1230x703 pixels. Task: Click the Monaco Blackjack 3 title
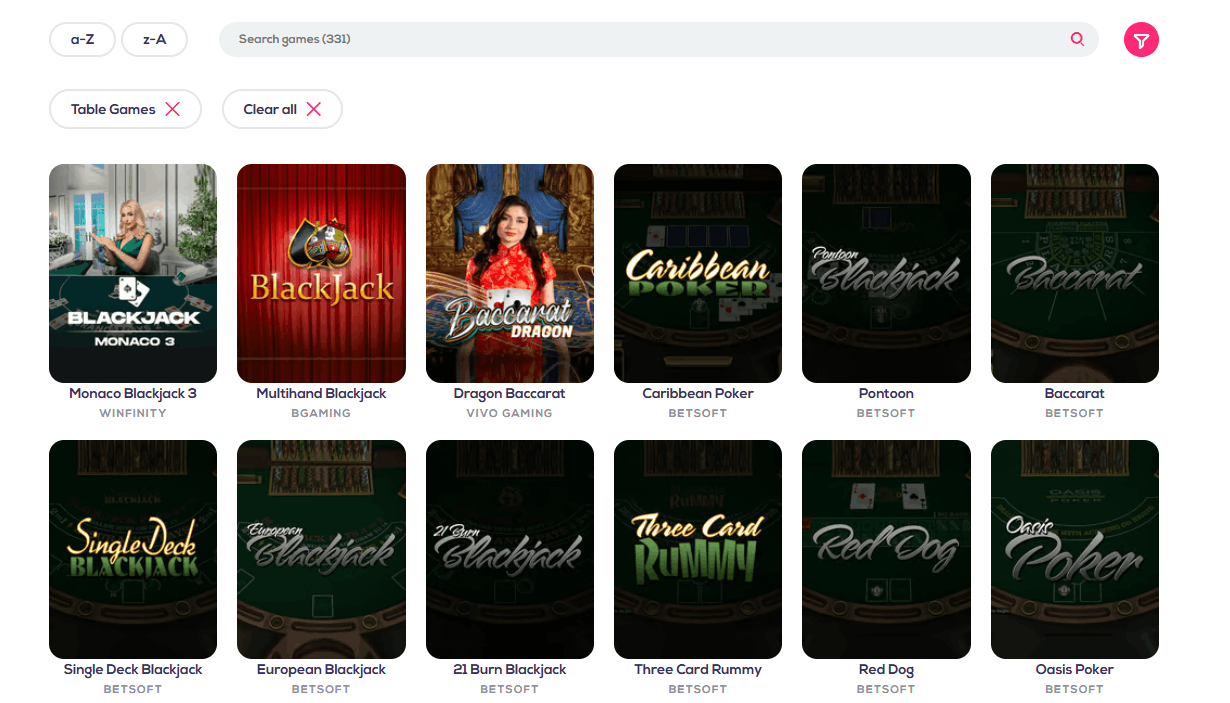coord(133,393)
